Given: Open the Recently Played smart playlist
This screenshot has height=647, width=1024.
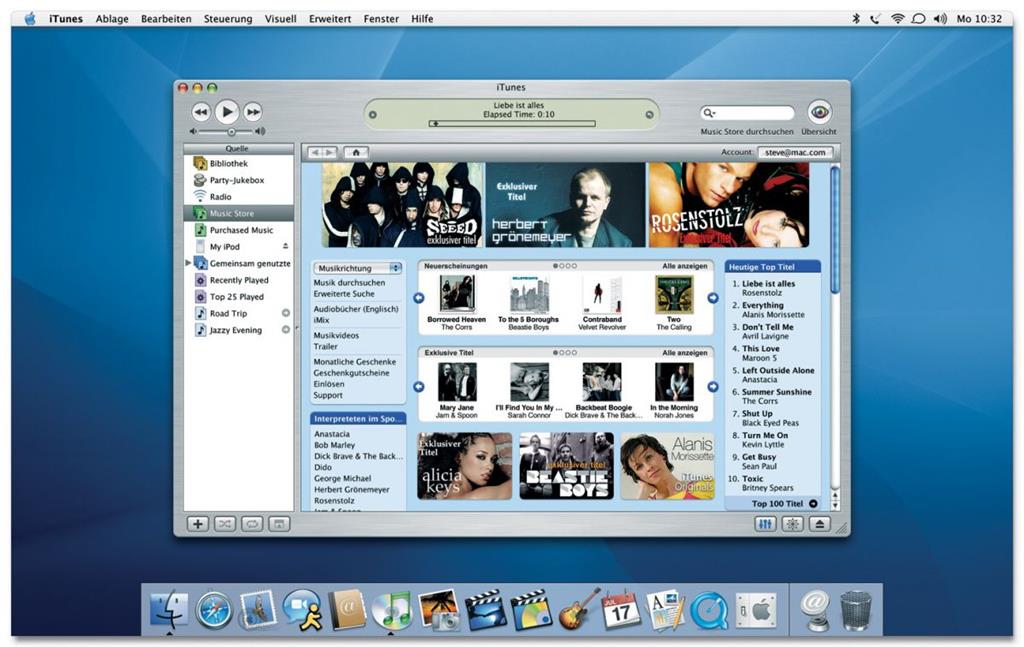Looking at the screenshot, I should 238,280.
